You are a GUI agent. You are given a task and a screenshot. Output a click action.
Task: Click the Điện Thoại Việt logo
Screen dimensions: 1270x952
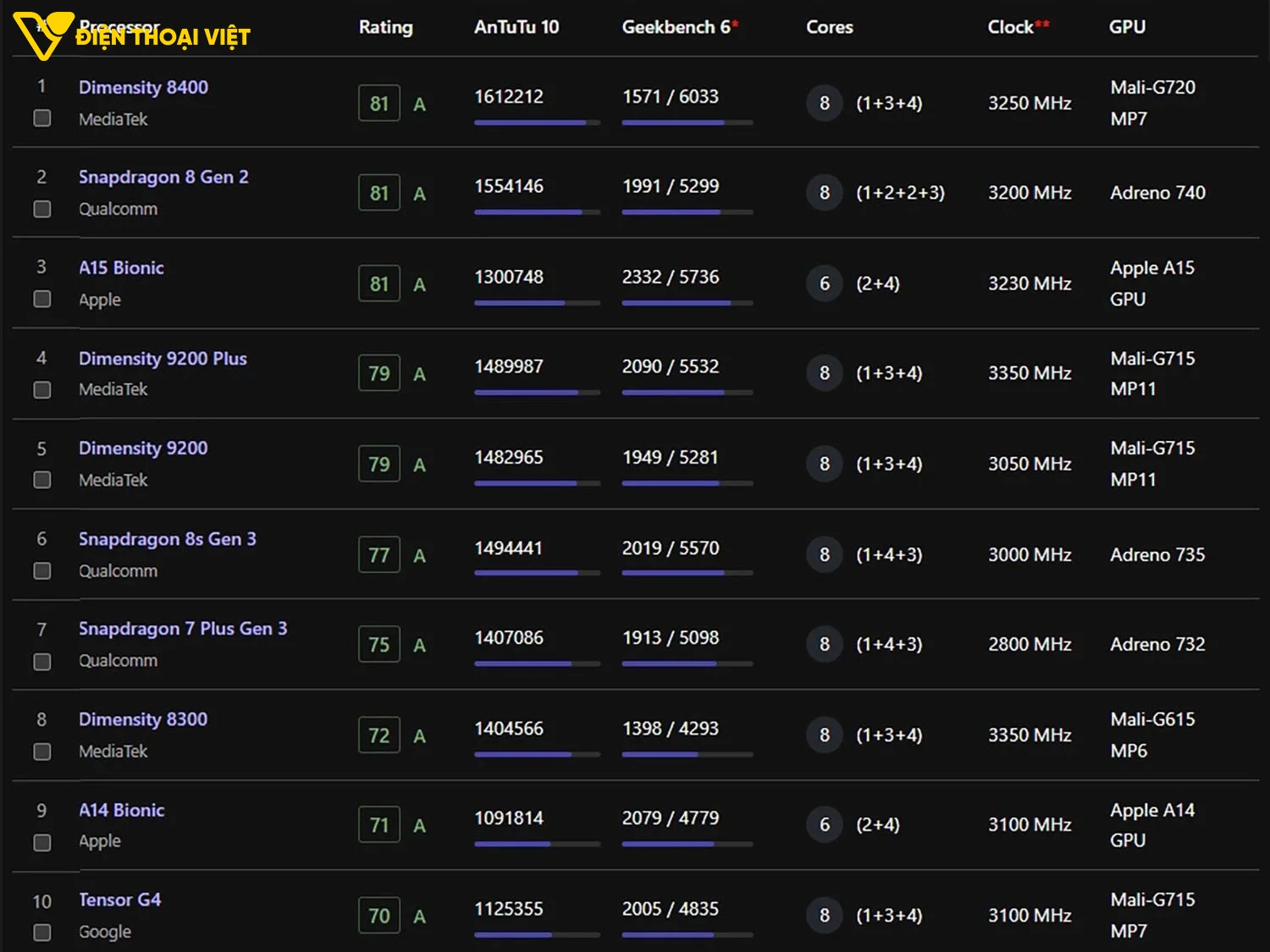pyautogui.click(x=131, y=36)
